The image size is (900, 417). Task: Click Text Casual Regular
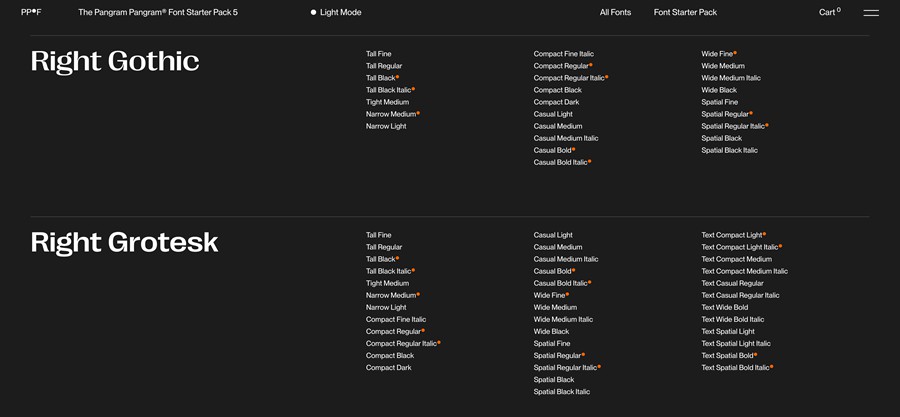coord(732,283)
